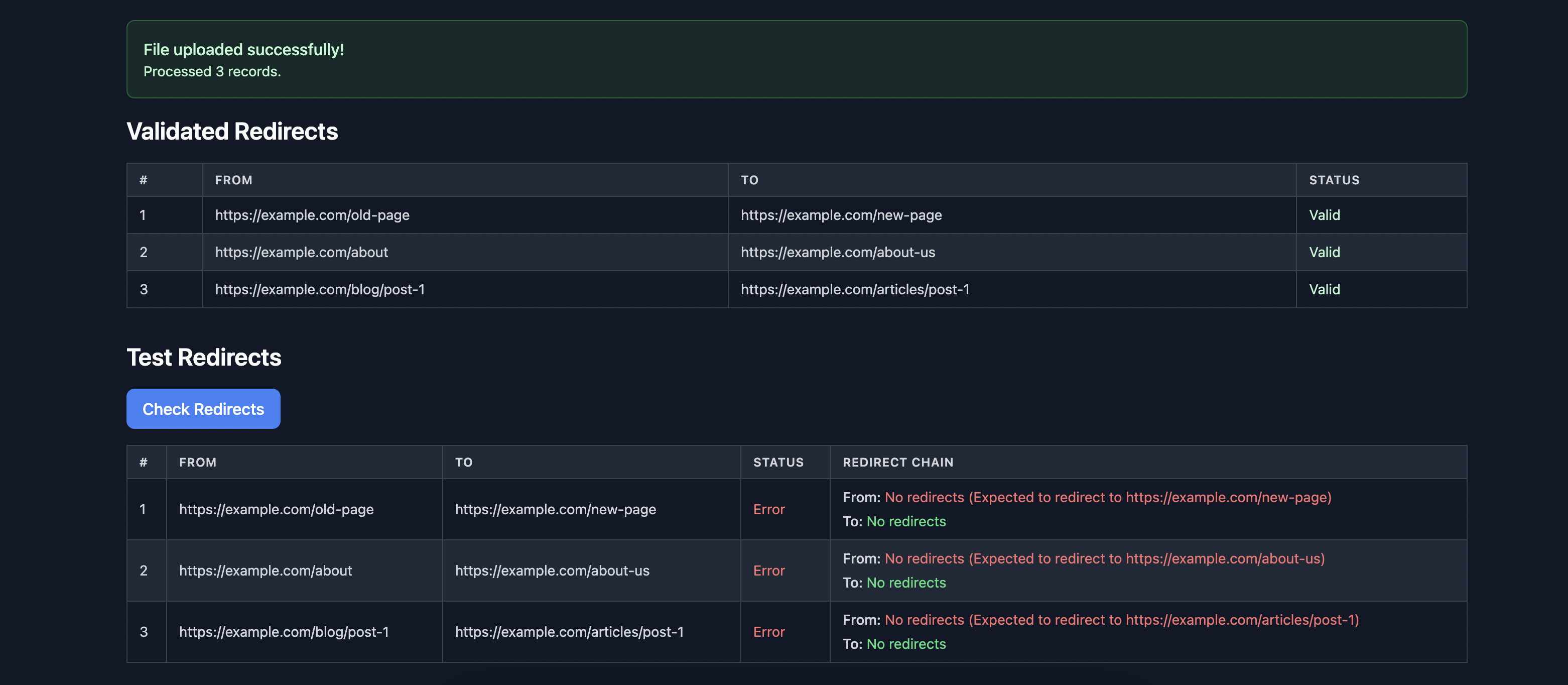Click REDIRECT CHAIN column header
This screenshot has height=685, width=1568.
(x=898, y=462)
